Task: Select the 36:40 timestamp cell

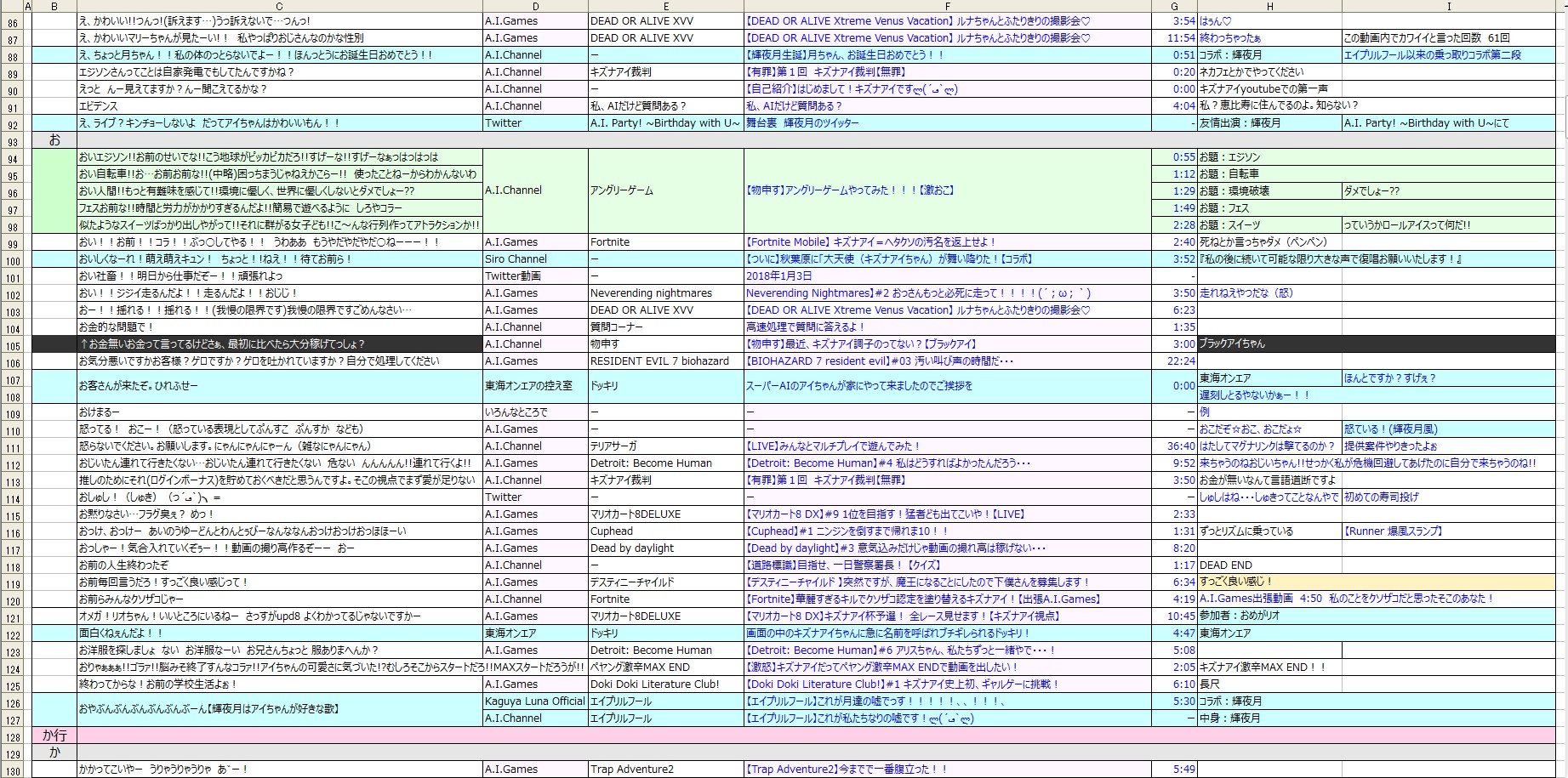Action: click(1175, 446)
